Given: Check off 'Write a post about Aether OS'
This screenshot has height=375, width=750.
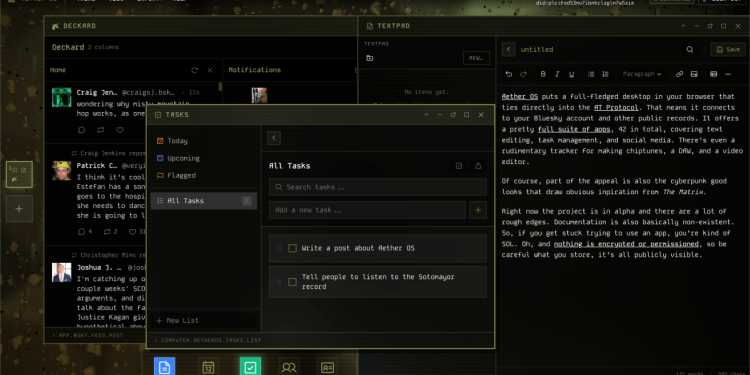Looking at the screenshot, I should click(x=292, y=248).
